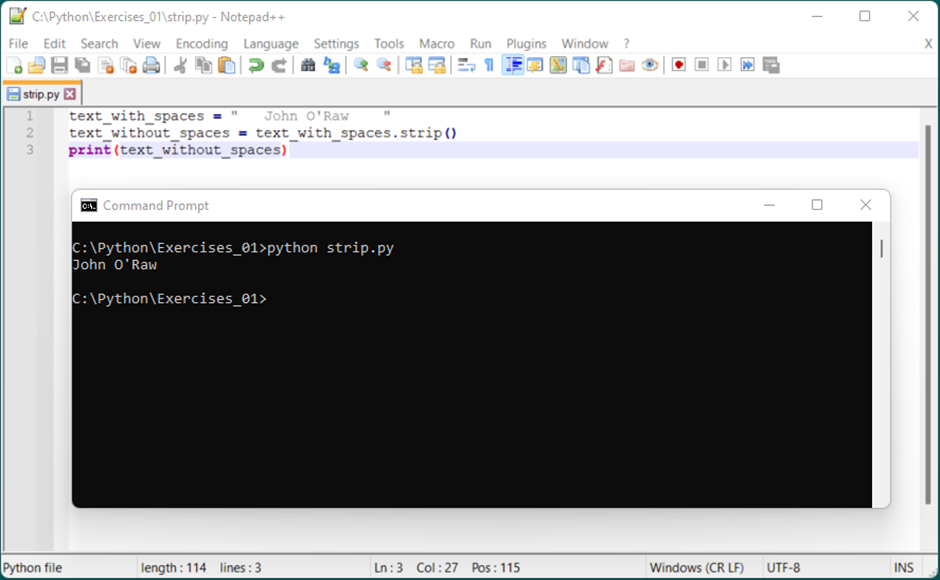
Task: Click the Print icon in toolbar
Action: point(151,65)
